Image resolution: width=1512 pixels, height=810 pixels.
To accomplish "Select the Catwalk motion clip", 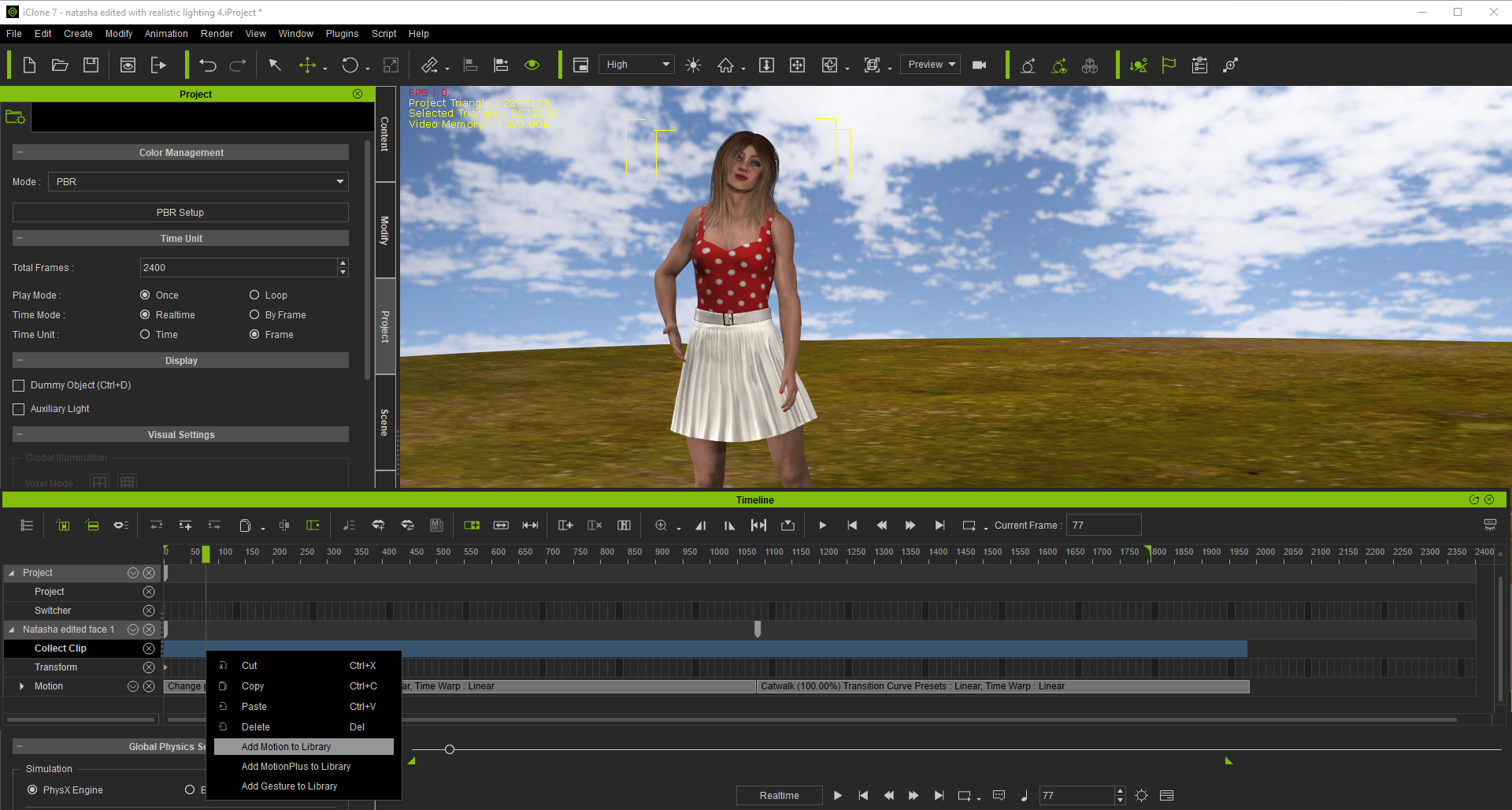I will pyautogui.click(x=1003, y=686).
